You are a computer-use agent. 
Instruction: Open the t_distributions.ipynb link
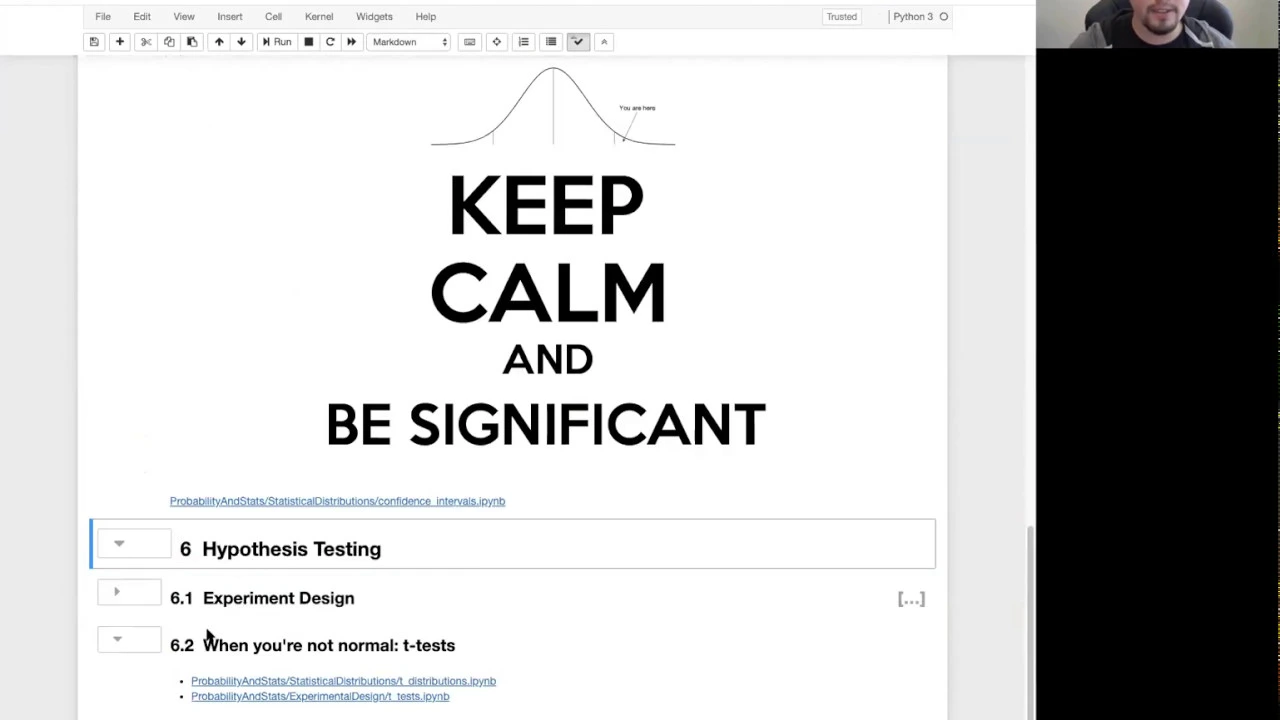pyautogui.click(x=343, y=681)
